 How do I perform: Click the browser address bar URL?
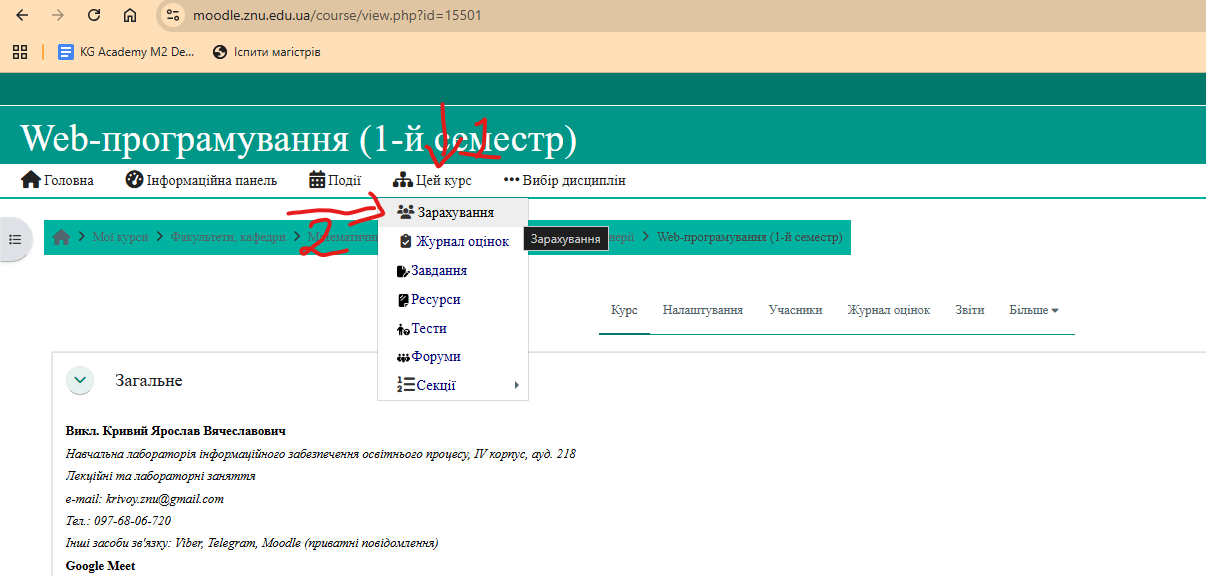point(343,15)
